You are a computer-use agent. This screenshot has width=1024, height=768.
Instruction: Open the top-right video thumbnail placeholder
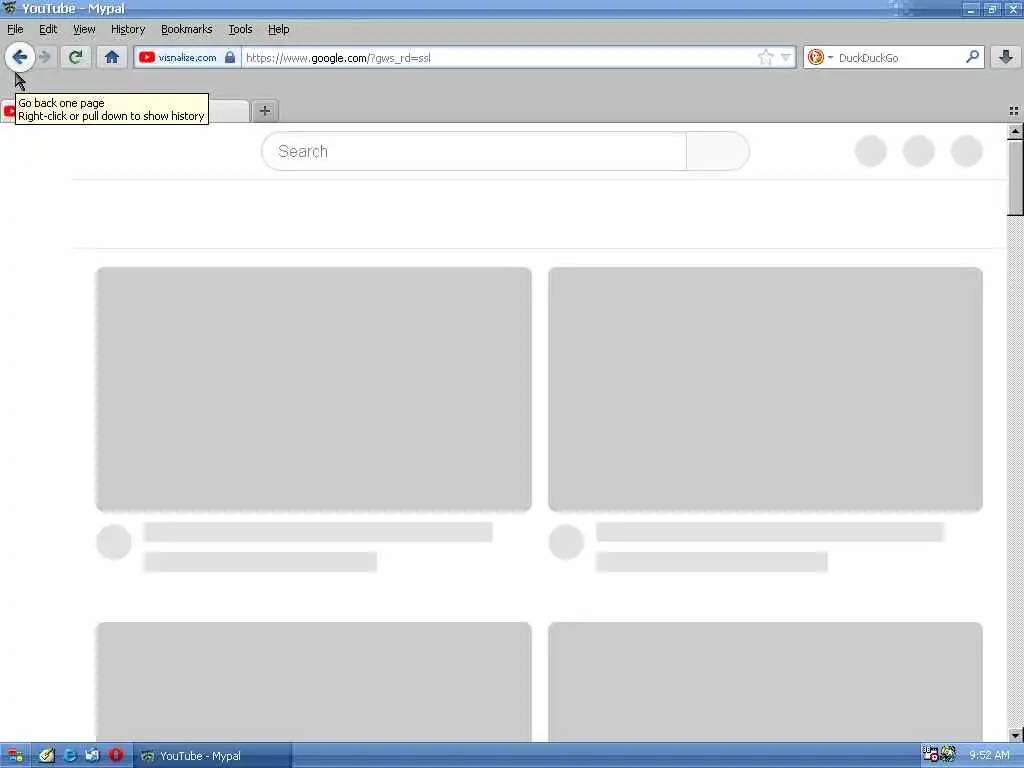pos(765,389)
